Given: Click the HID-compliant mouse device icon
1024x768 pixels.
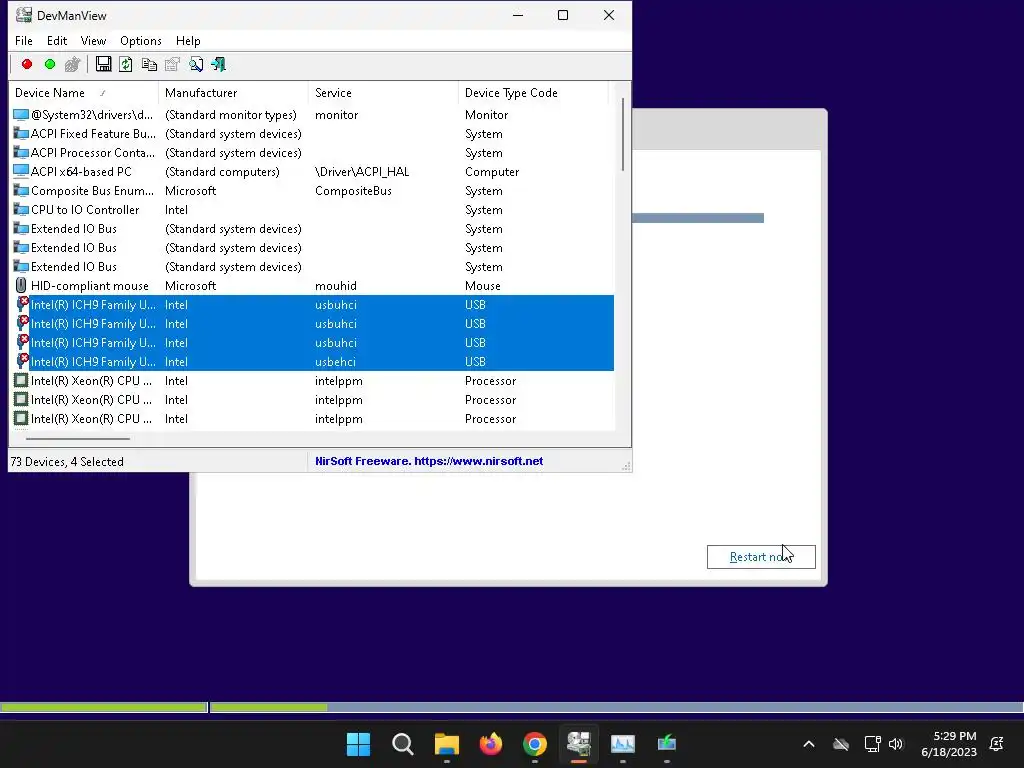Looking at the screenshot, I should [21, 285].
